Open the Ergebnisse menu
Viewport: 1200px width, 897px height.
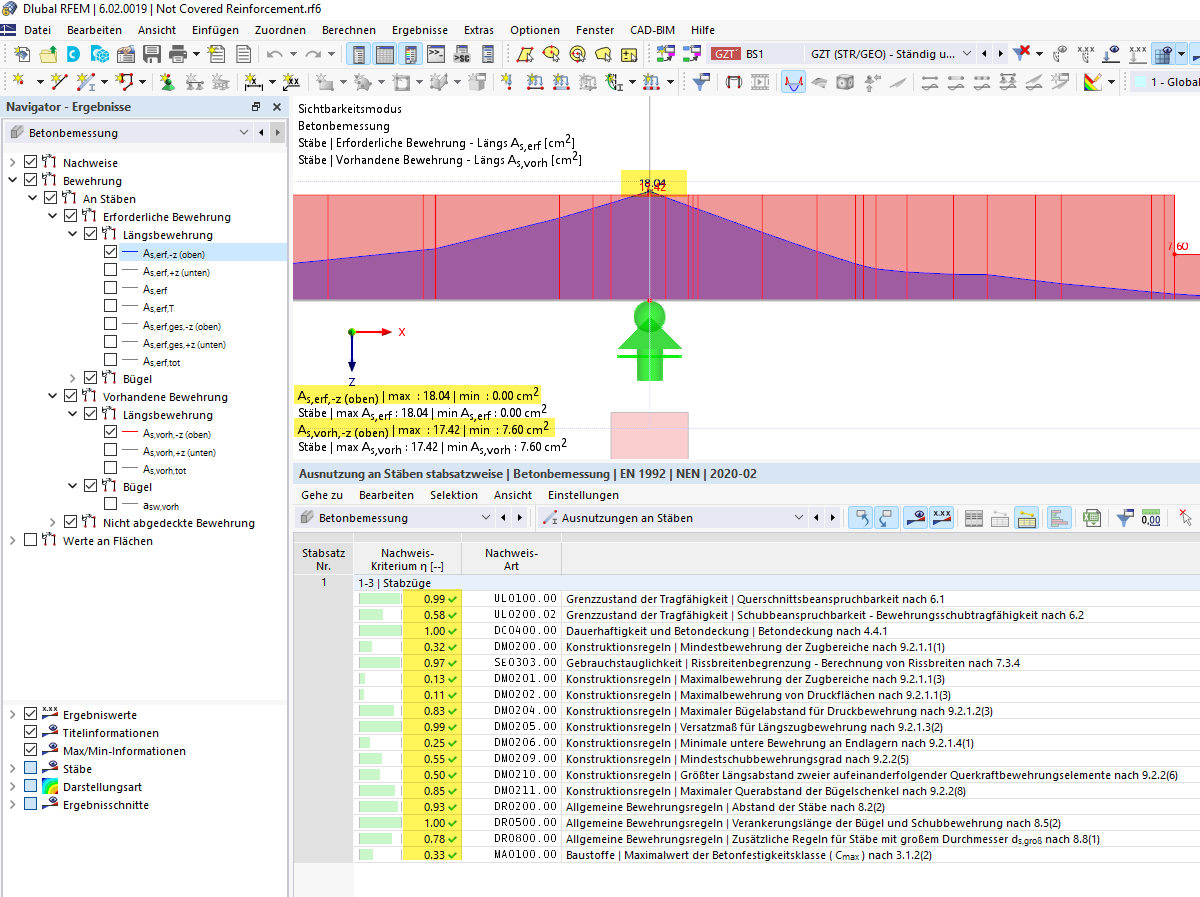pos(420,30)
